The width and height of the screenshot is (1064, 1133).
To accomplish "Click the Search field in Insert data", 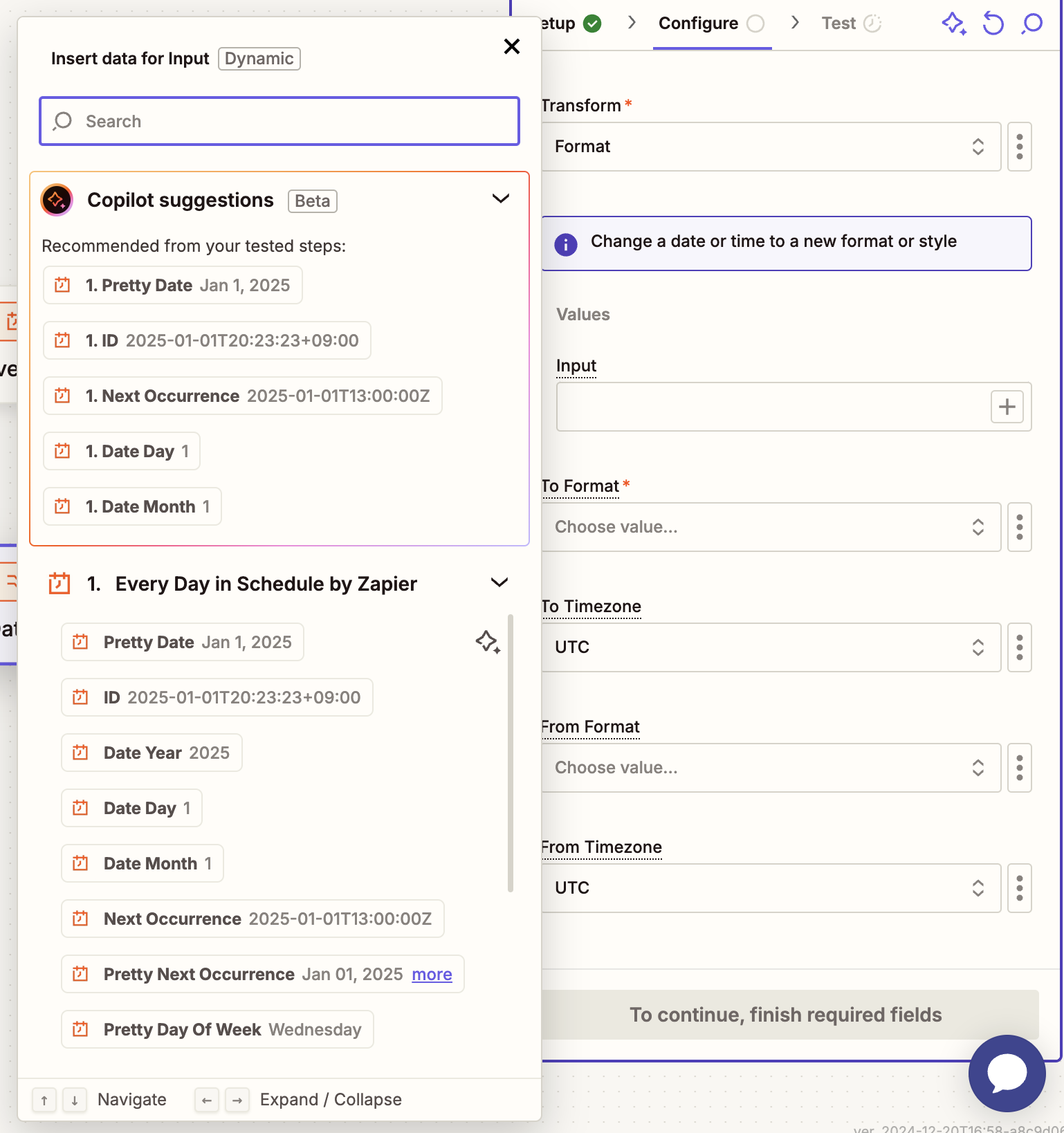I will 279,121.
